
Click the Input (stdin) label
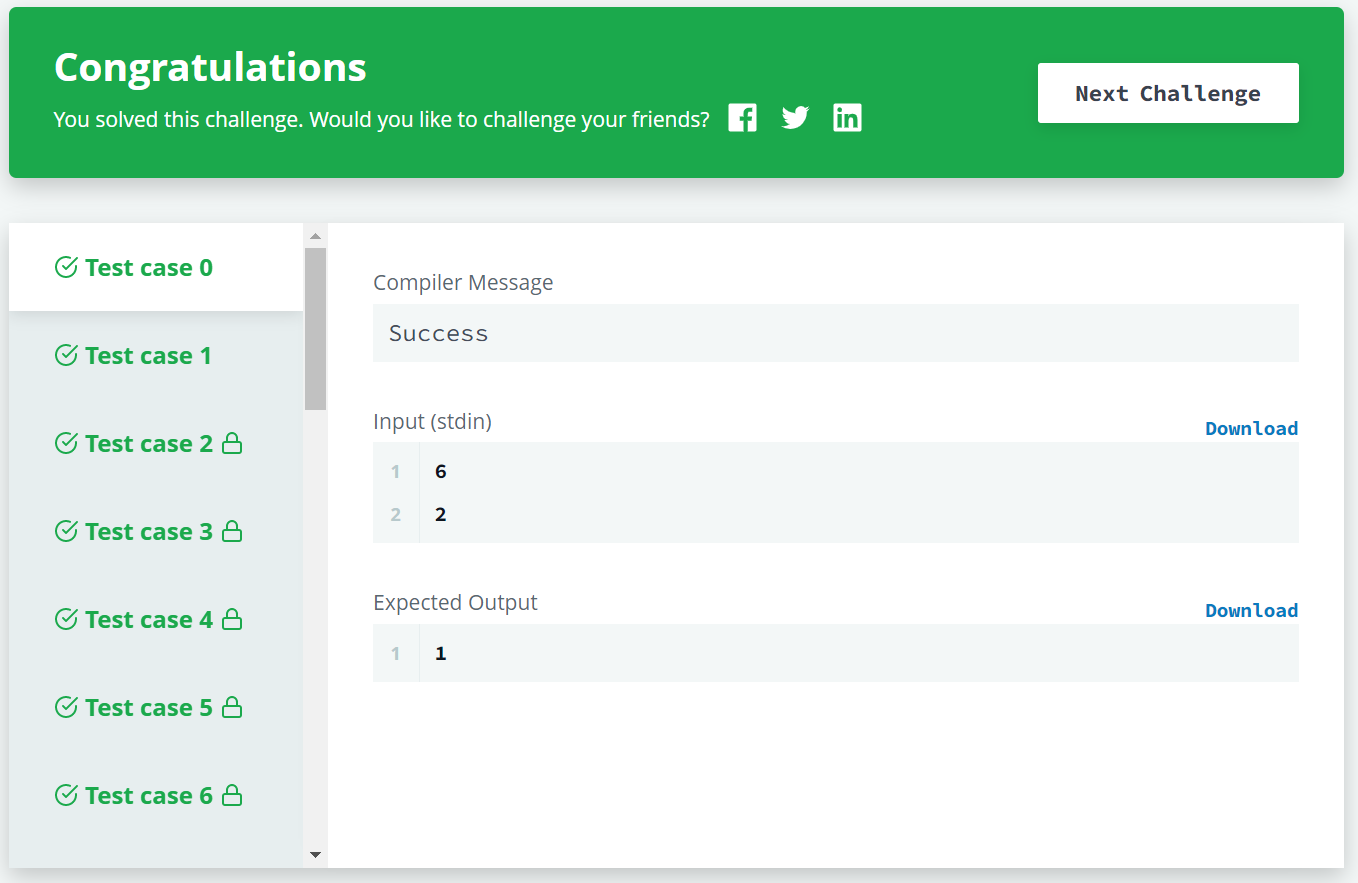[432, 422]
